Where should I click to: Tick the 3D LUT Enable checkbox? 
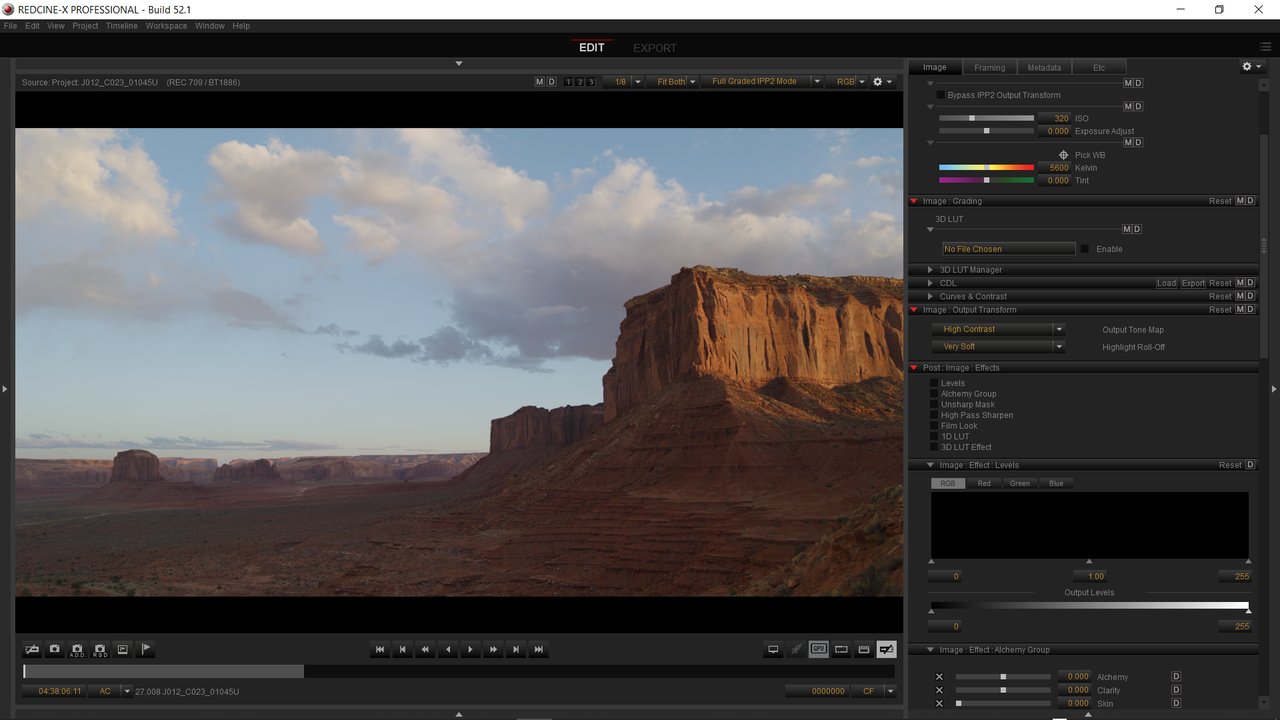(x=1085, y=249)
